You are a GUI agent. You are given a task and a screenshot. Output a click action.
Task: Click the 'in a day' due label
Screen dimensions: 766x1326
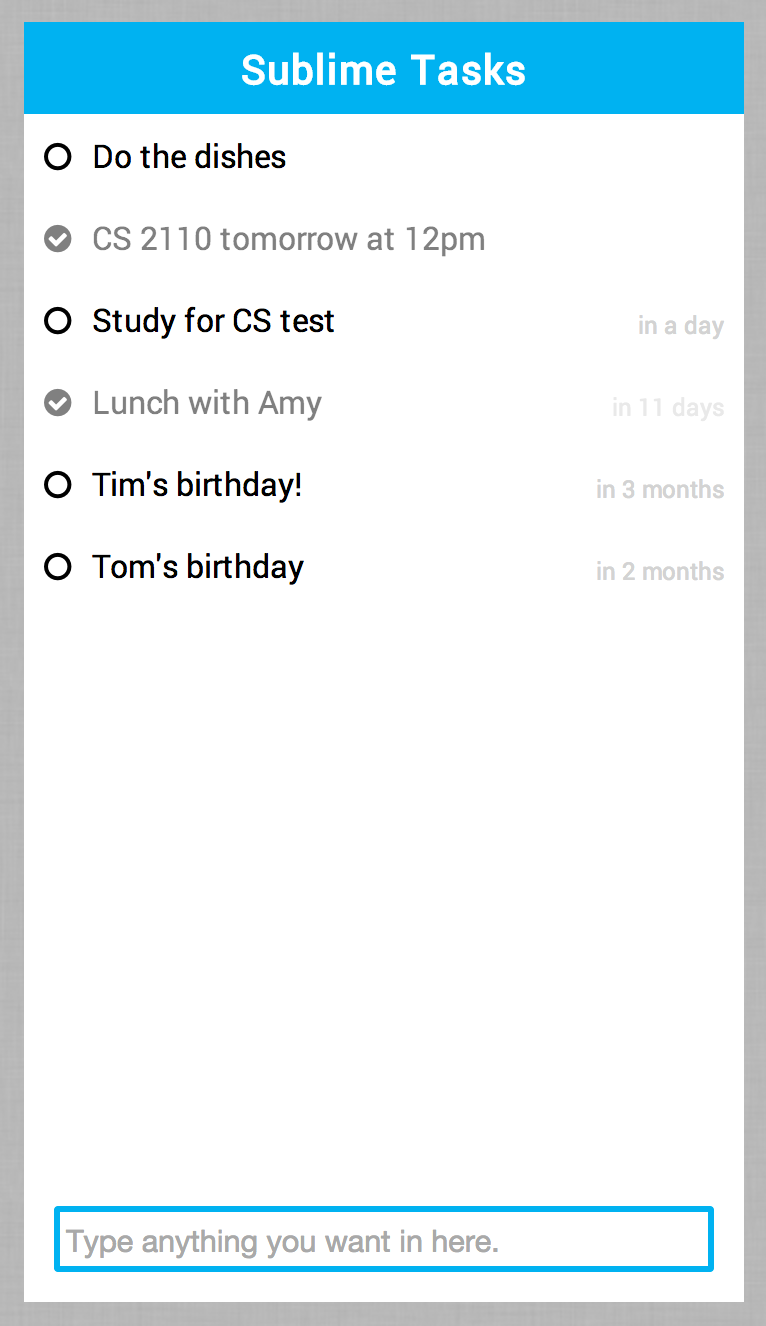click(680, 326)
